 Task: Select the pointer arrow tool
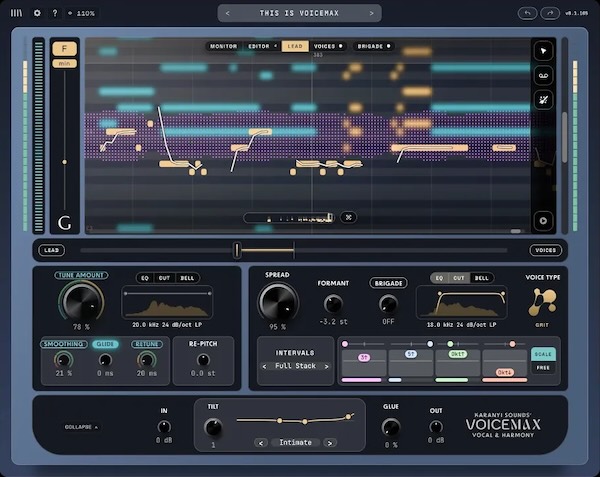click(x=543, y=51)
